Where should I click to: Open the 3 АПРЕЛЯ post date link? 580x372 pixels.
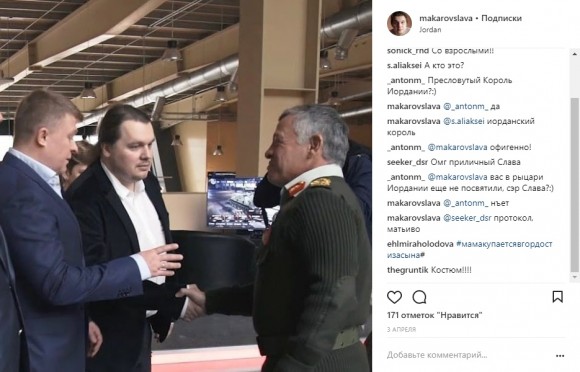pyautogui.click(x=401, y=329)
